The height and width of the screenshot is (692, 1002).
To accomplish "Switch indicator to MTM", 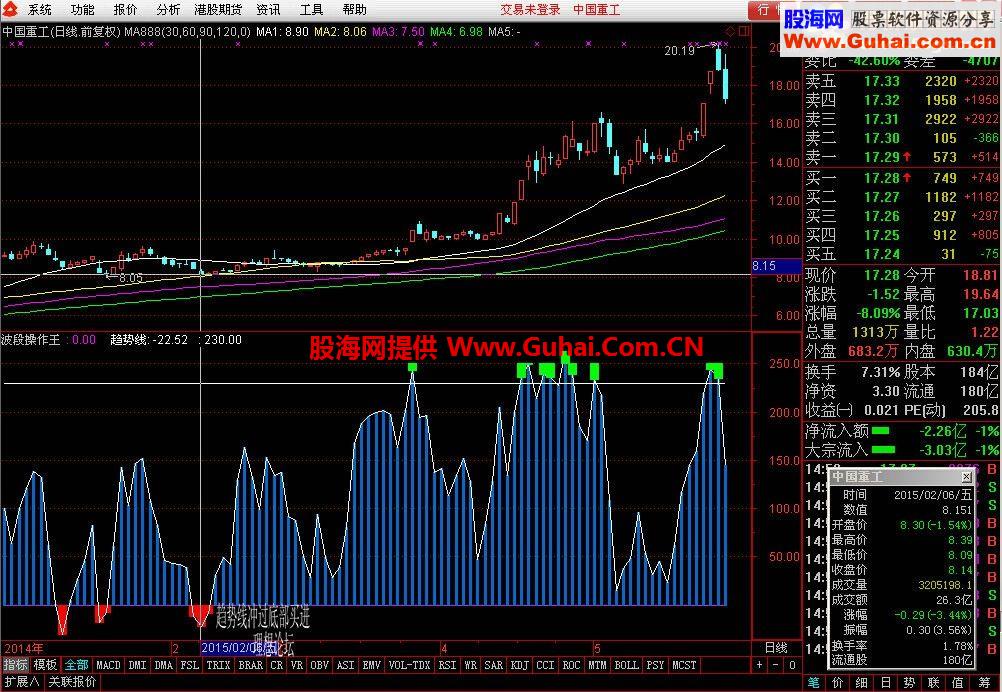I will [x=597, y=665].
